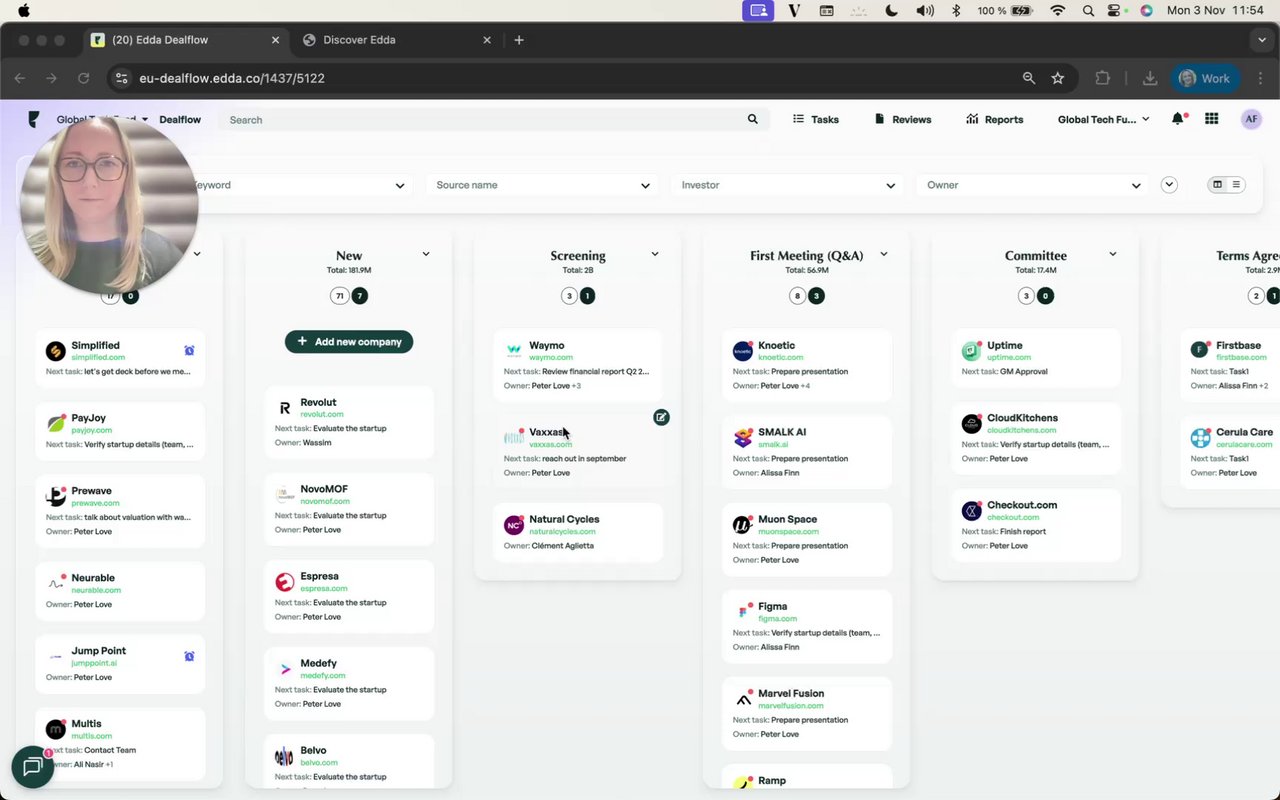Open the Owner filter dropdown

[1033, 185]
